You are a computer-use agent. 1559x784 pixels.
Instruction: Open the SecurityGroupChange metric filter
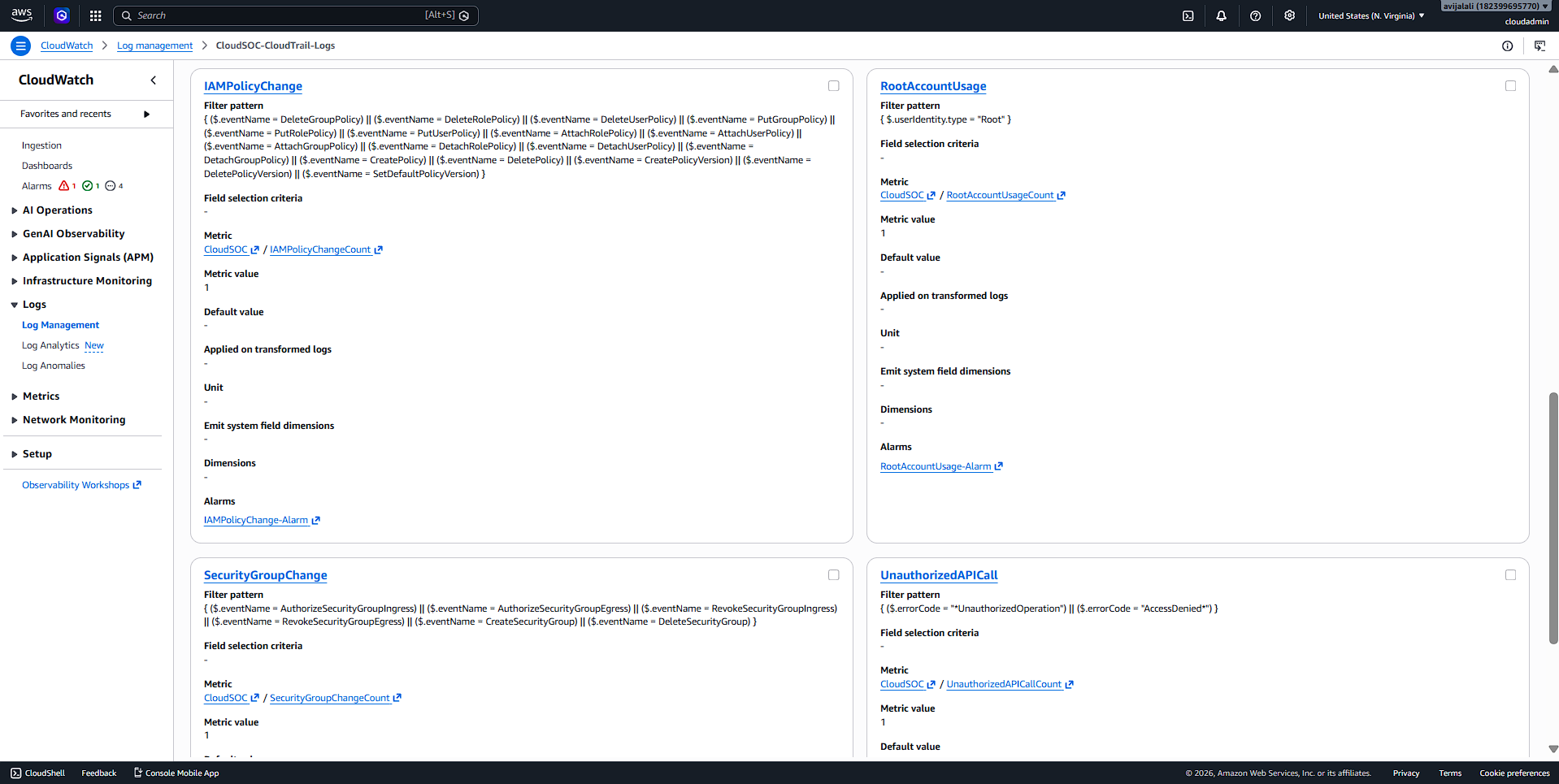(x=265, y=575)
